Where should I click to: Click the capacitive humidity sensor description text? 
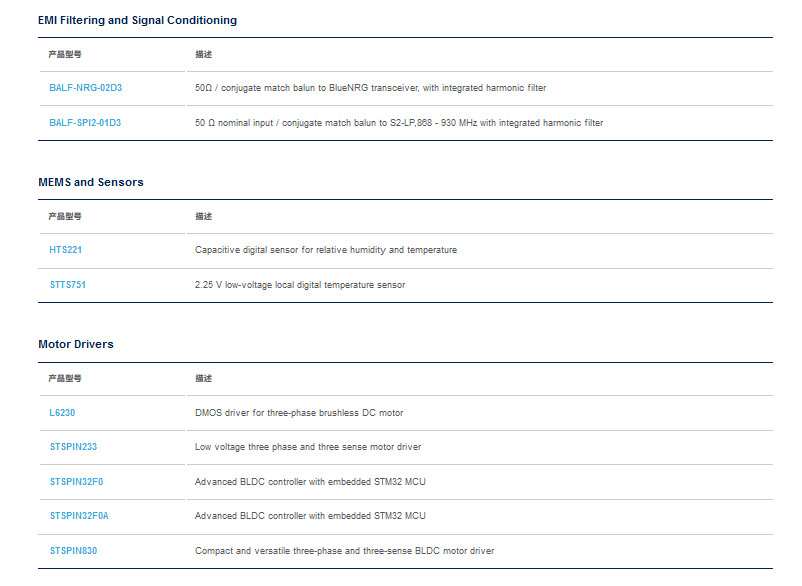click(326, 250)
